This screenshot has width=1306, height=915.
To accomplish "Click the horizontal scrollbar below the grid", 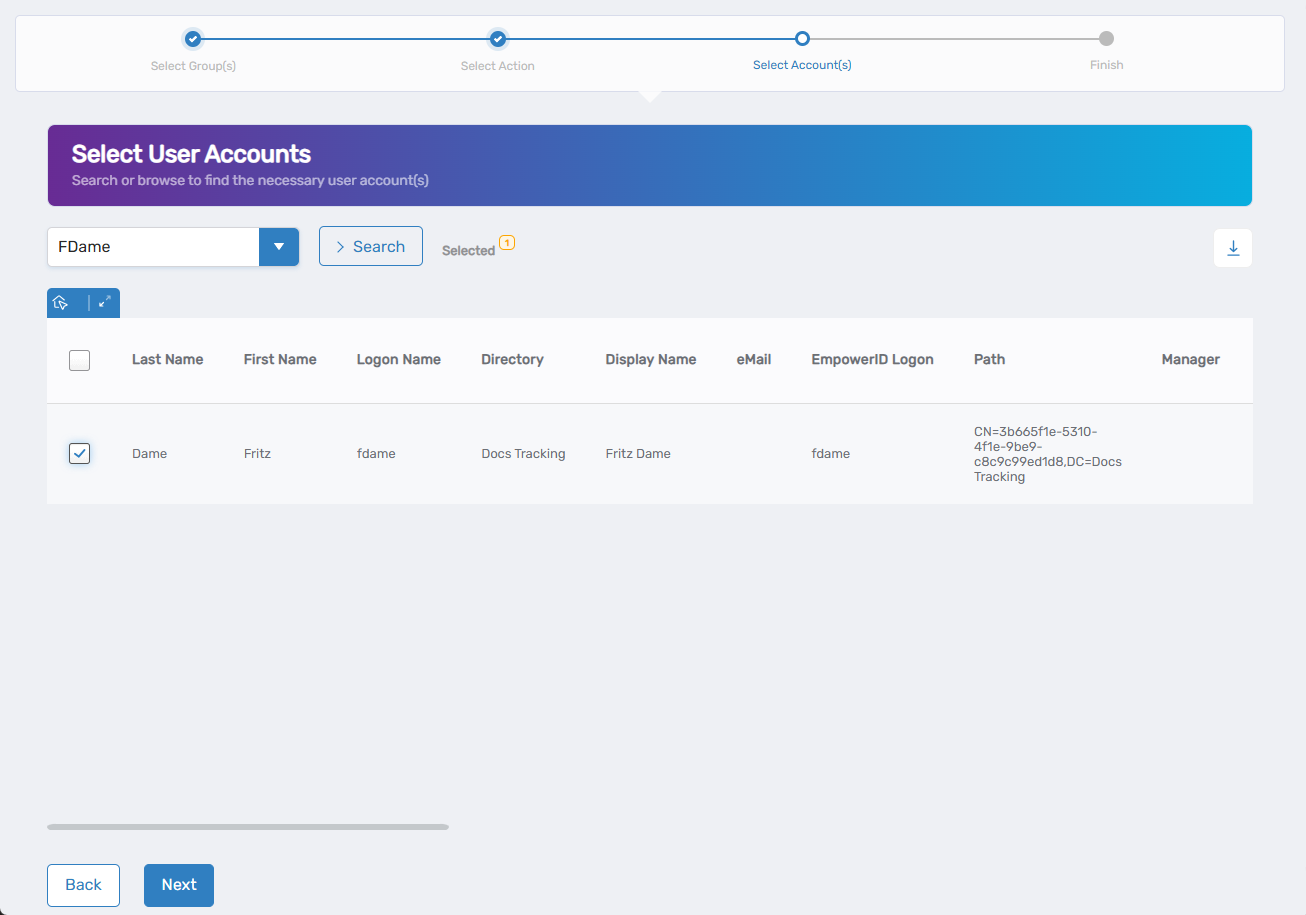I will (x=247, y=827).
